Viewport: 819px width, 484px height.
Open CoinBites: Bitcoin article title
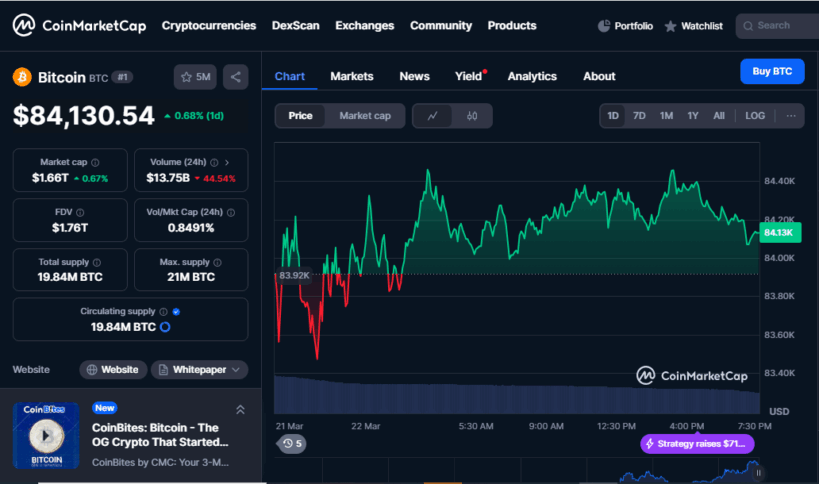(x=160, y=435)
